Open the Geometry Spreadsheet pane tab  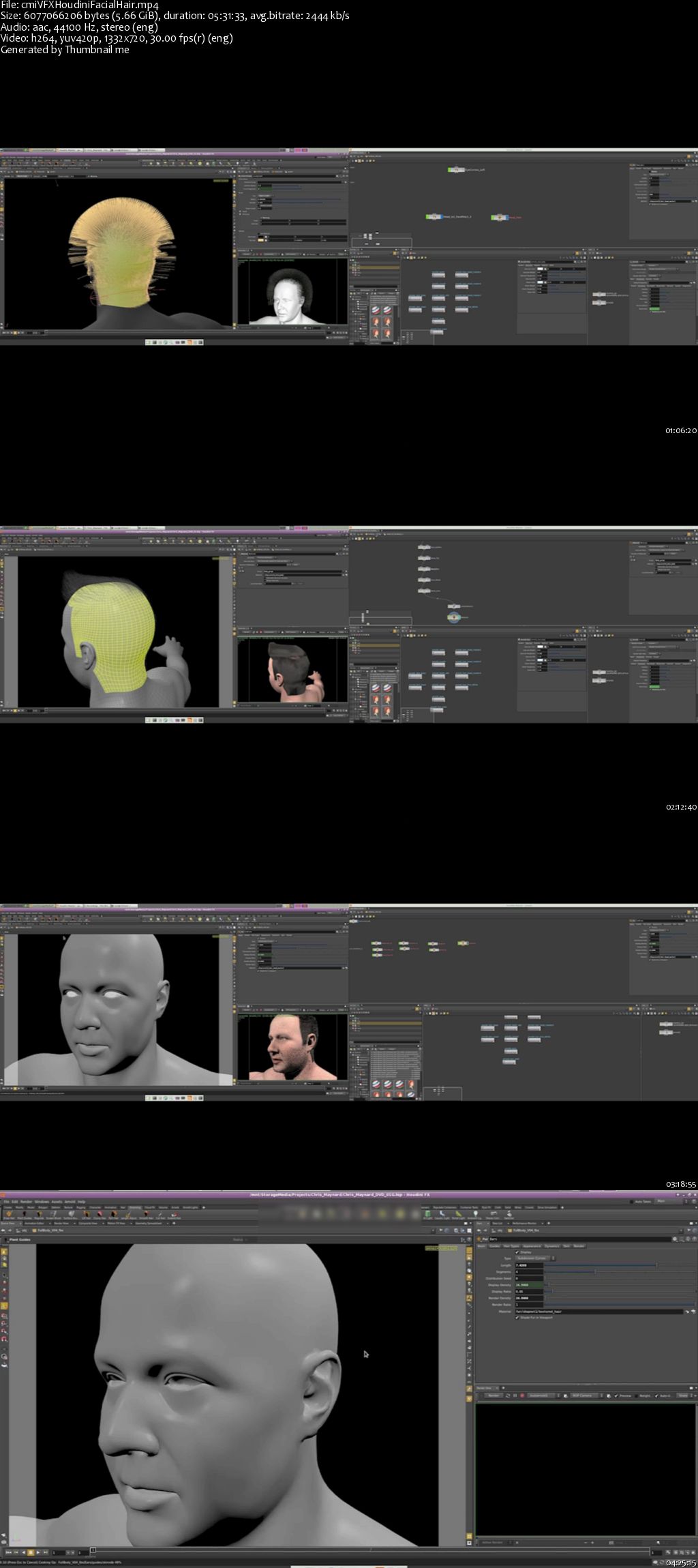click(x=149, y=1224)
